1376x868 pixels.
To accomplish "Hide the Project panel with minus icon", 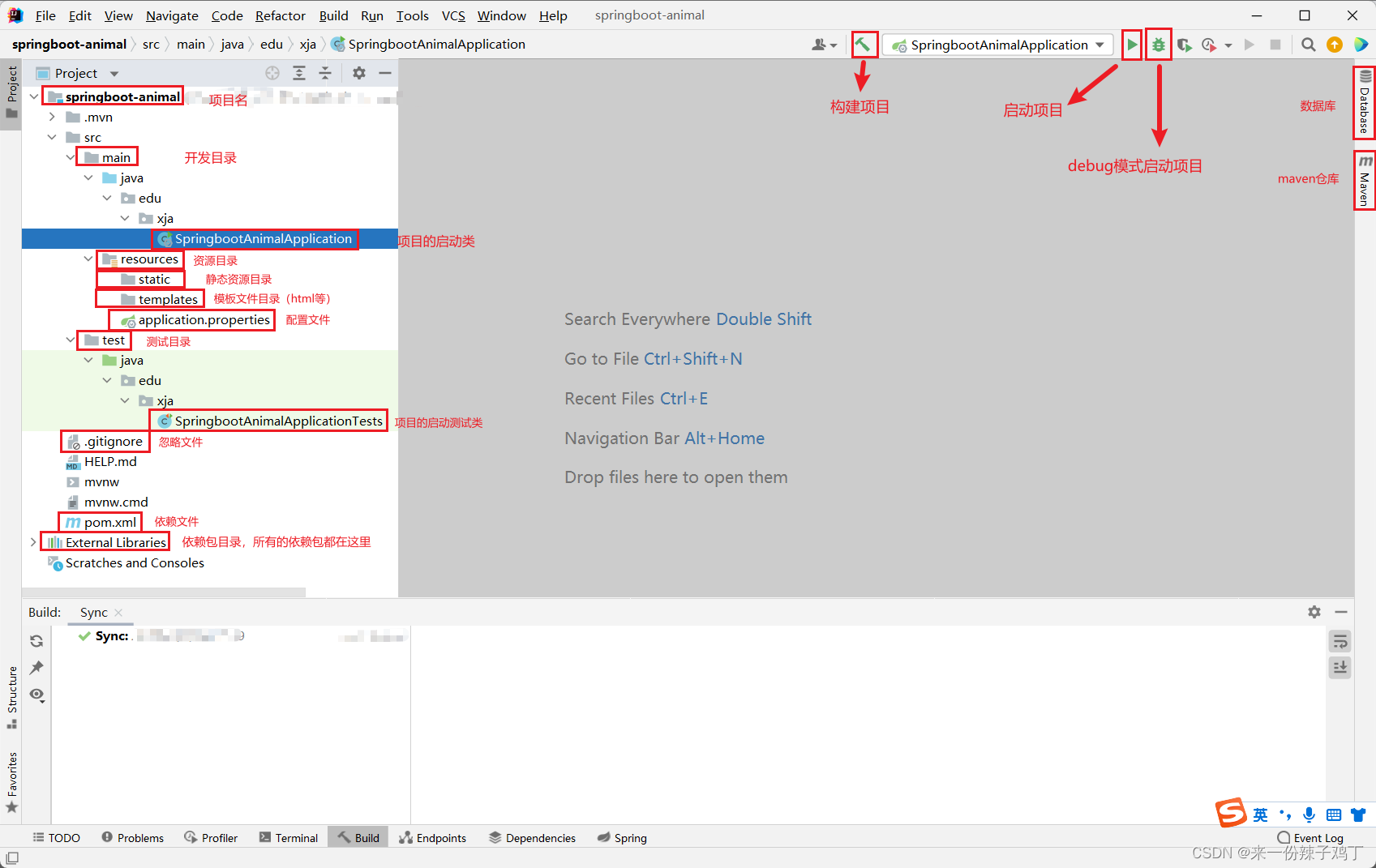I will 385,73.
